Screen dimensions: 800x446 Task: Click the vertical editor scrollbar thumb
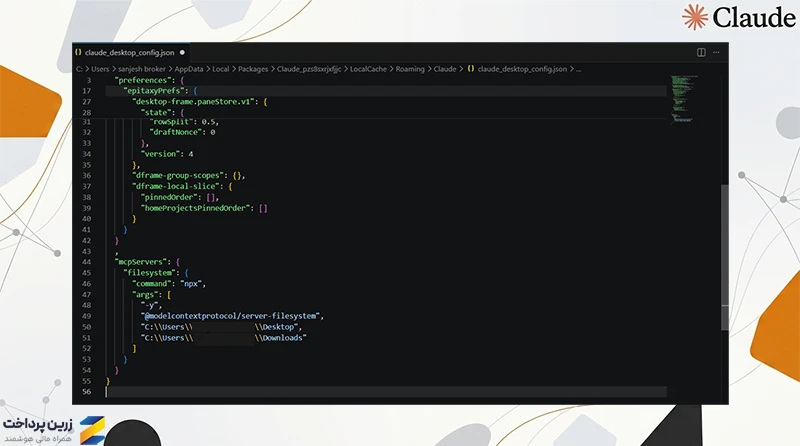[x=724, y=258]
